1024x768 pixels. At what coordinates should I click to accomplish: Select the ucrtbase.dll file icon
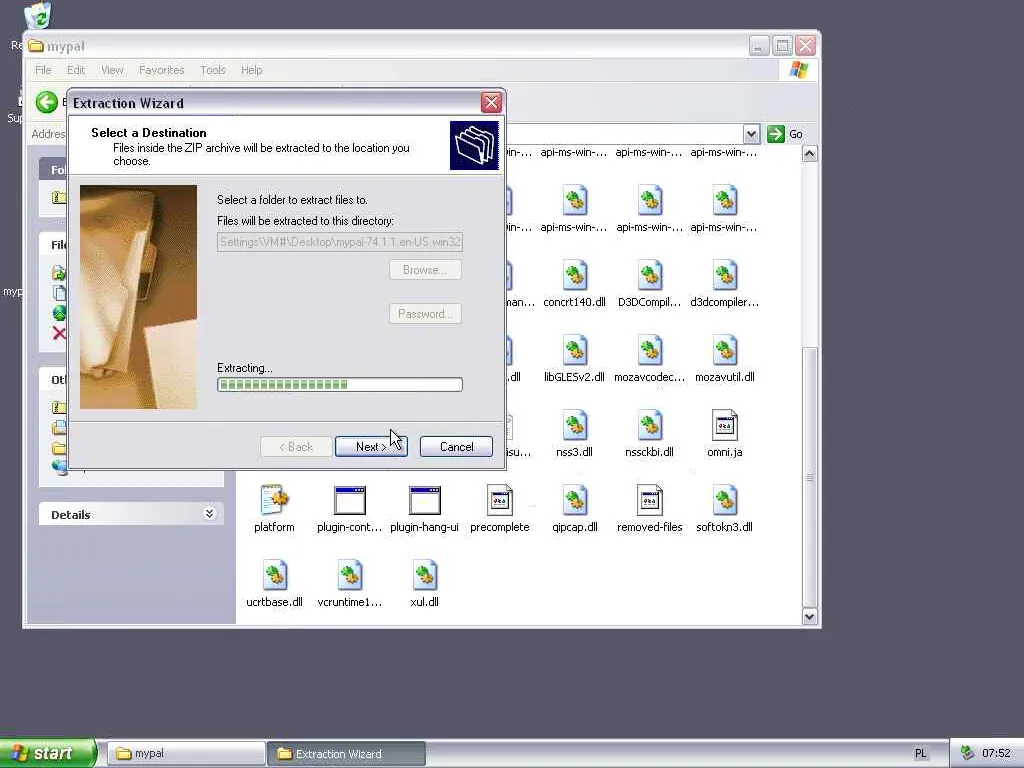point(274,575)
